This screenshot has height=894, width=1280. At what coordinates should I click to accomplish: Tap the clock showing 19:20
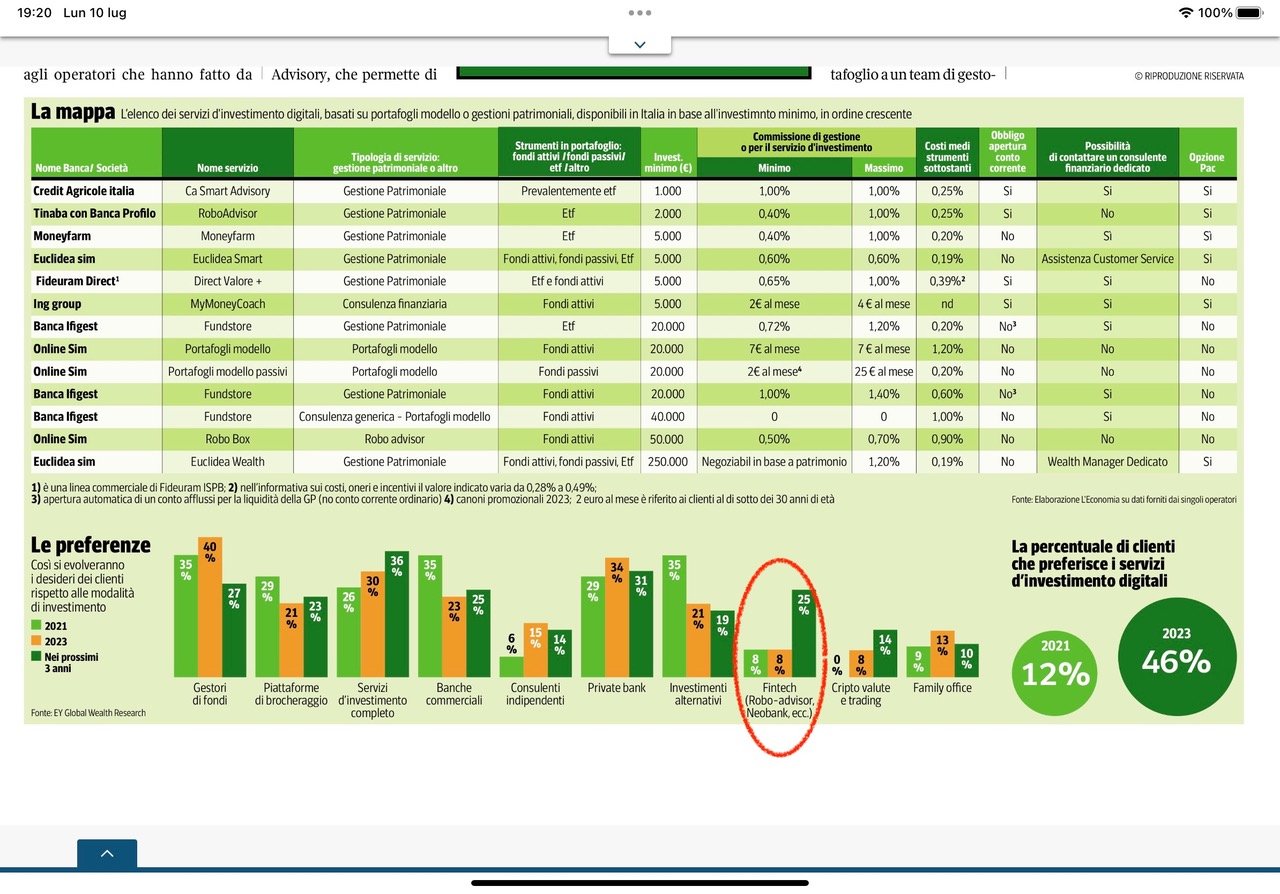(34, 15)
